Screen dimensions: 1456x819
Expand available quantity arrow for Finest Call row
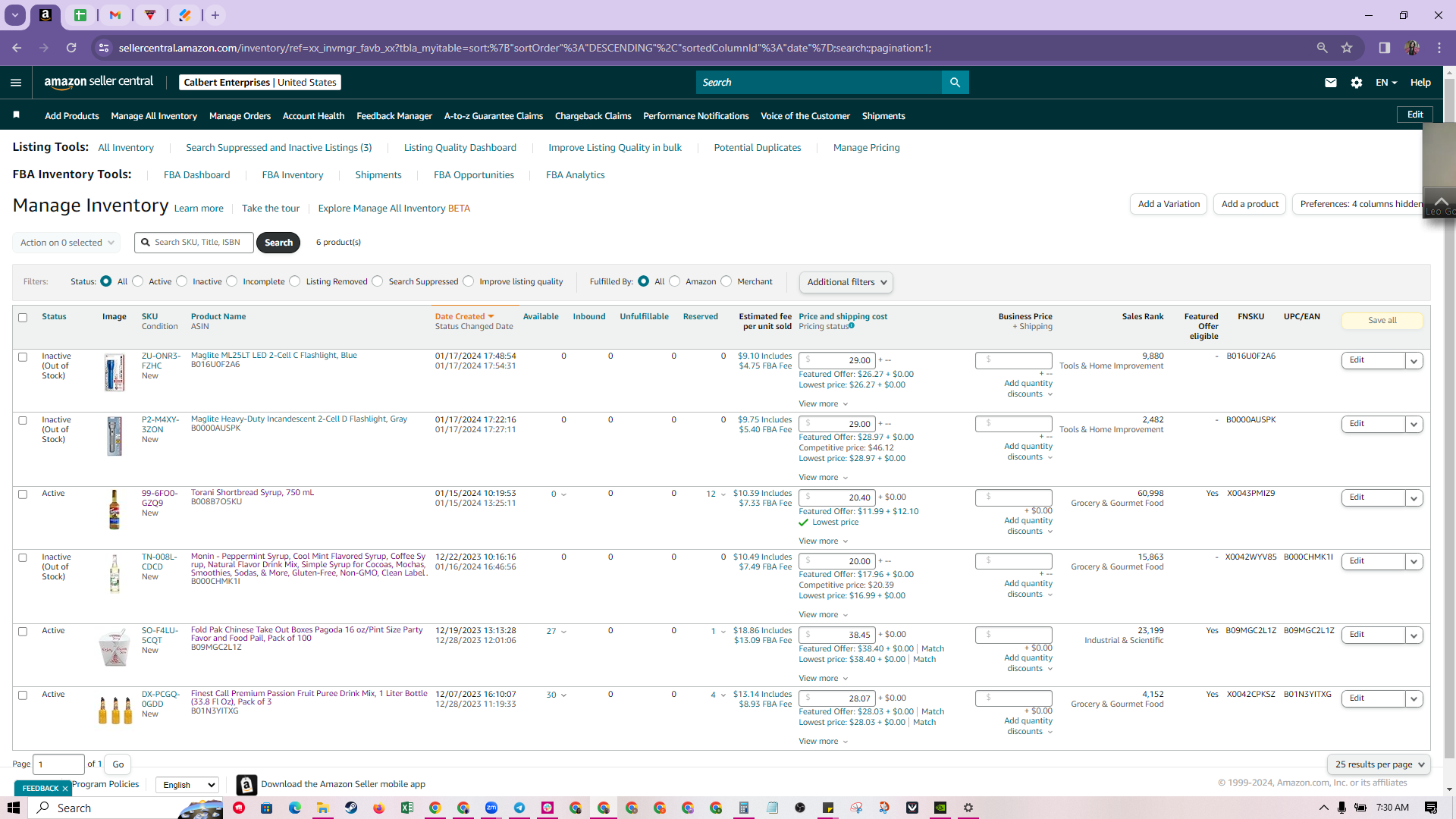(x=563, y=695)
